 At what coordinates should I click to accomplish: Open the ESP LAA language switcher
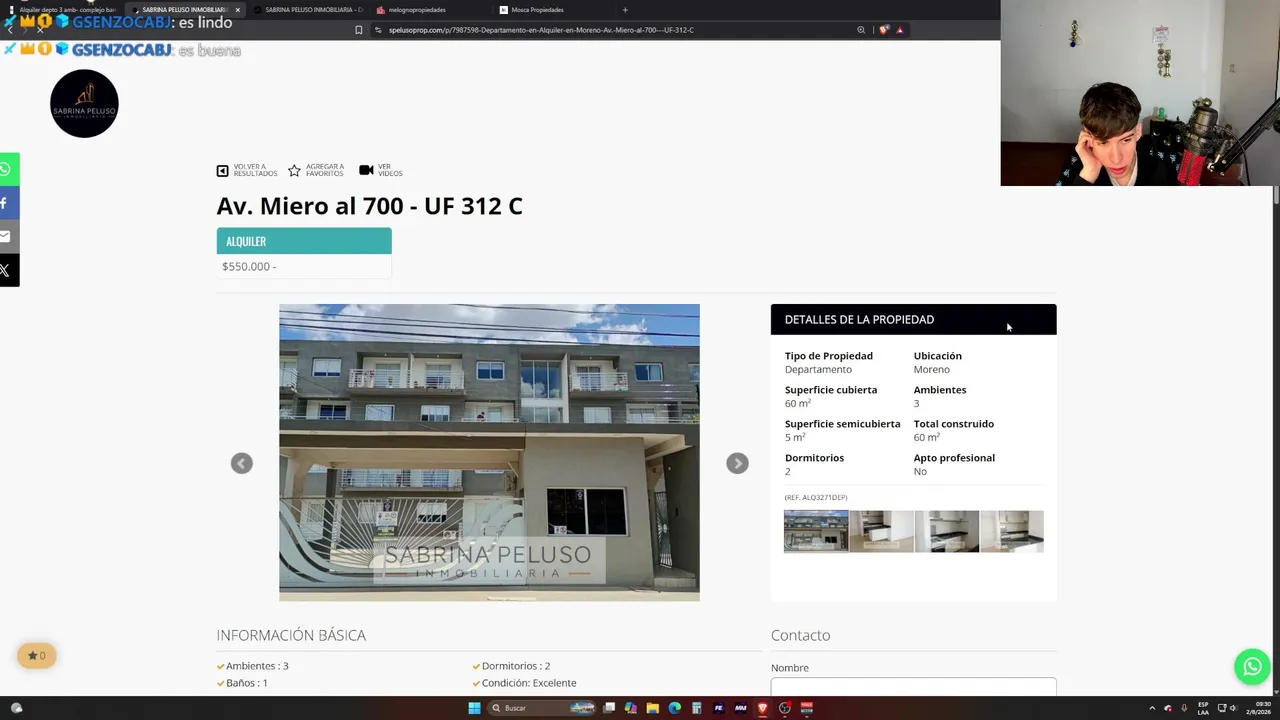(x=1203, y=708)
